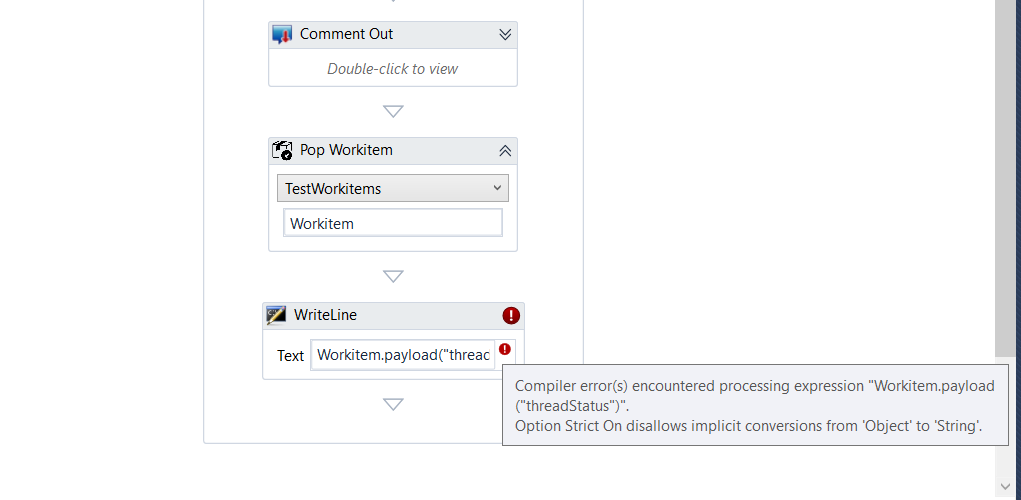Click the Comment Out activity icon
This screenshot has height=500, width=1021.
click(x=282, y=35)
